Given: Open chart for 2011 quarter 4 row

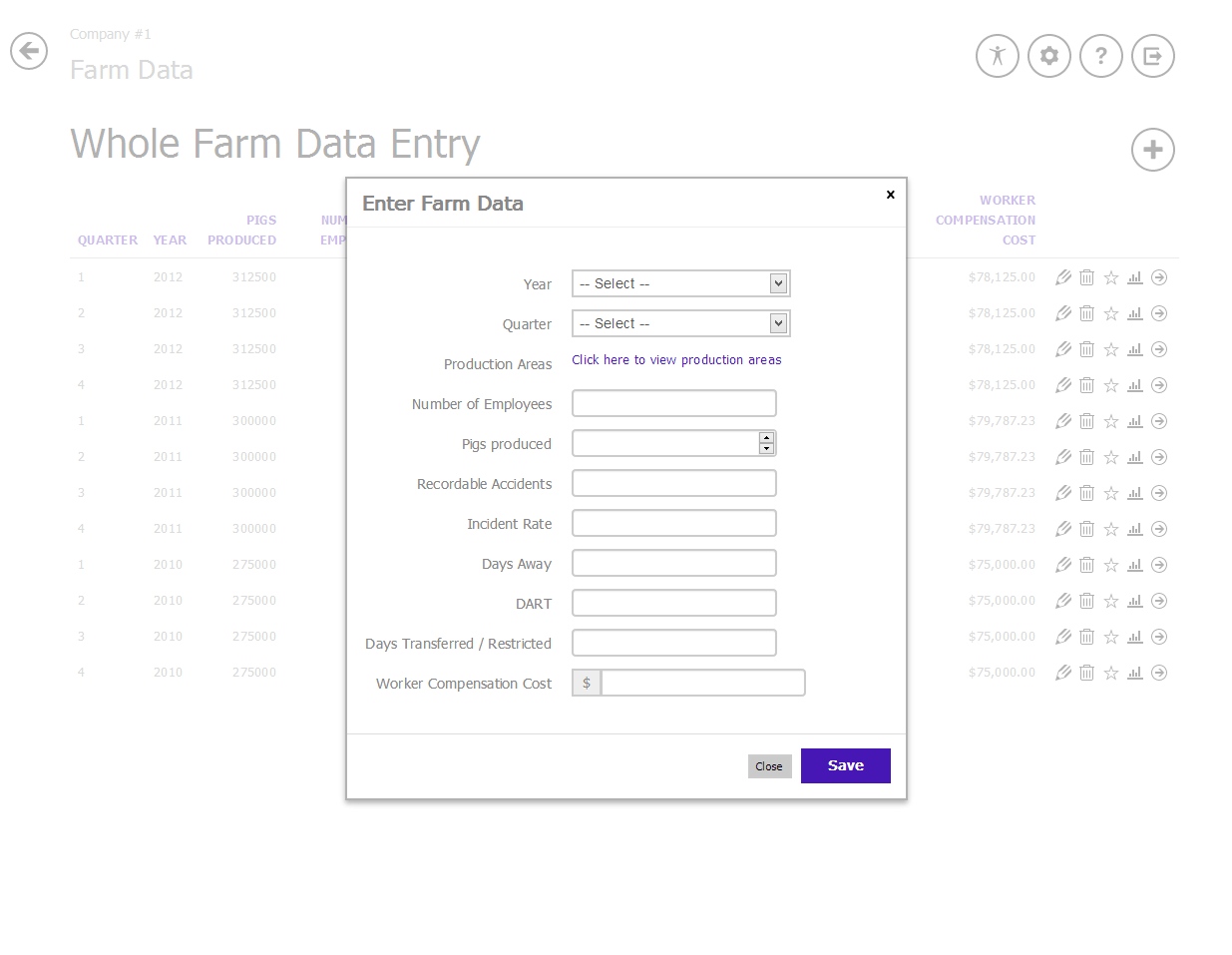Looking at the screenshot, I should click(x=1135, y=529).
